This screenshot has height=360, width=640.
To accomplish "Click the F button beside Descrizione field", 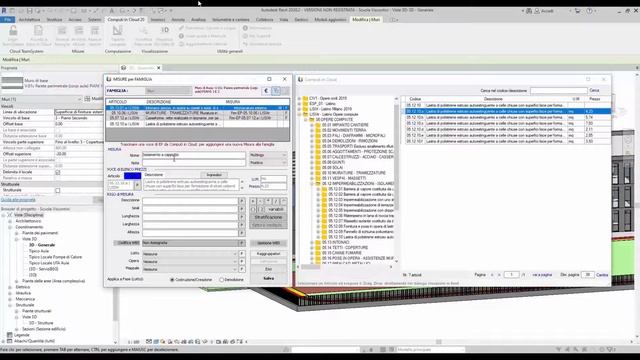I will [242, 201].
